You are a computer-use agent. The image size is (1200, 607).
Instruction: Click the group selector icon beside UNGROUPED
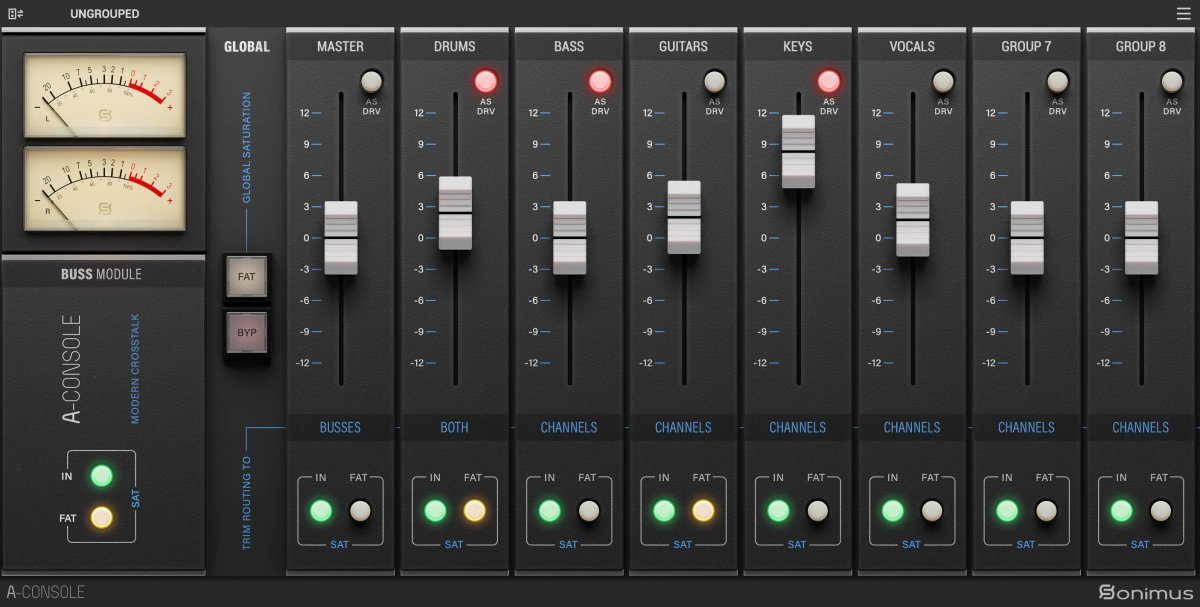15,14
